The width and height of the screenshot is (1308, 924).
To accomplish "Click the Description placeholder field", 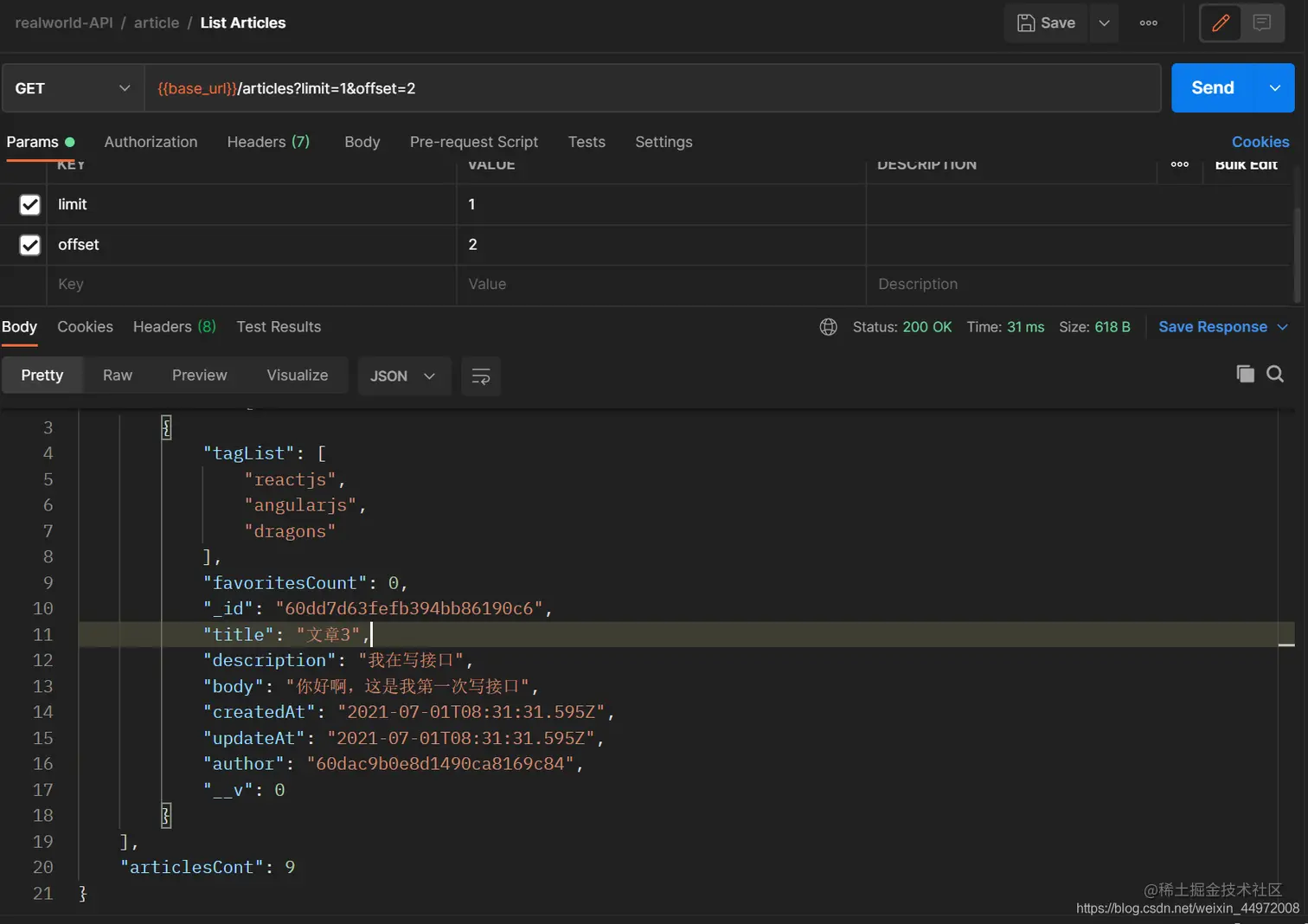I will (x=1078, y=284).
